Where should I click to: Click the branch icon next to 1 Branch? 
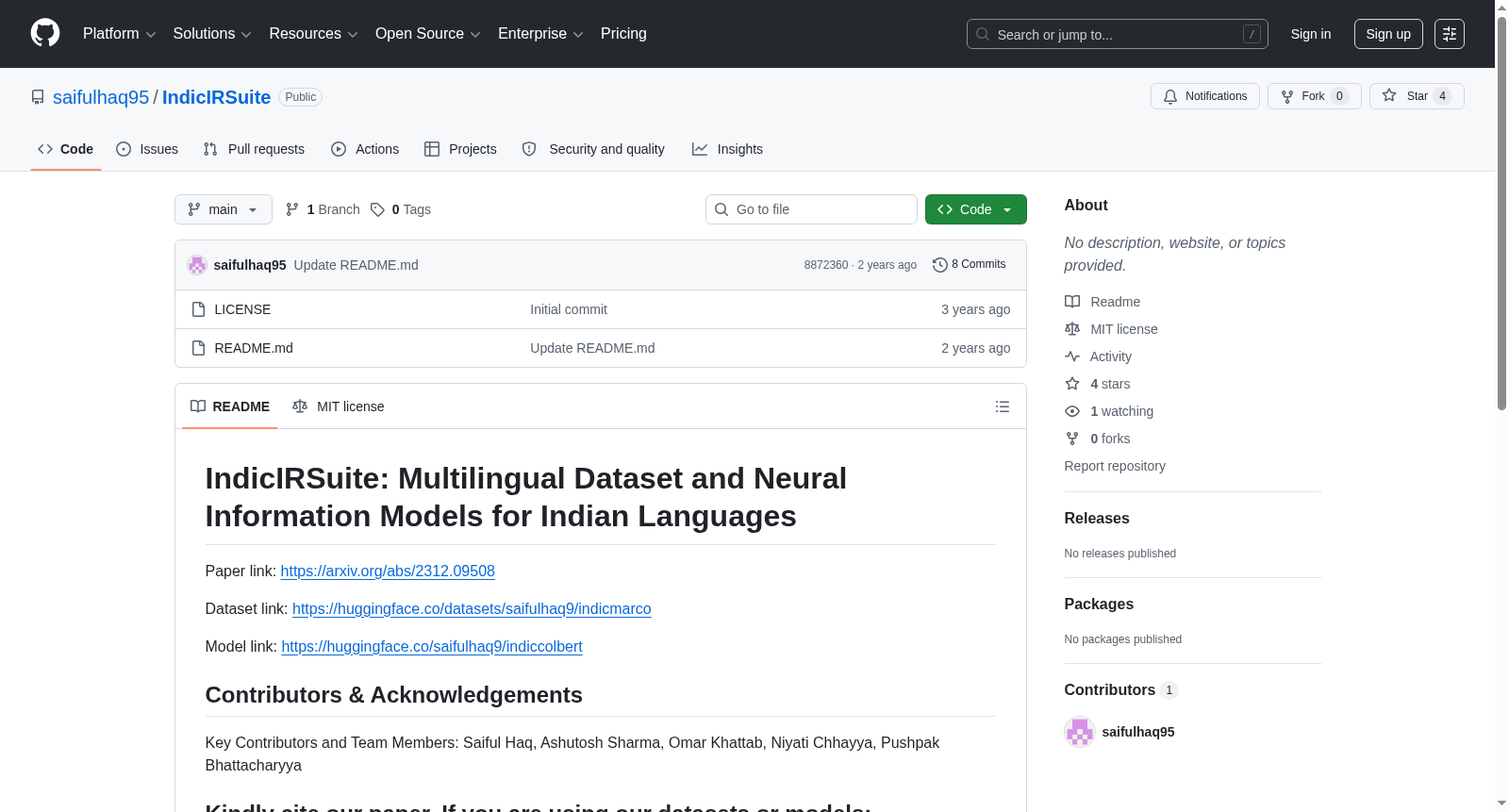(x=292, y=209)
